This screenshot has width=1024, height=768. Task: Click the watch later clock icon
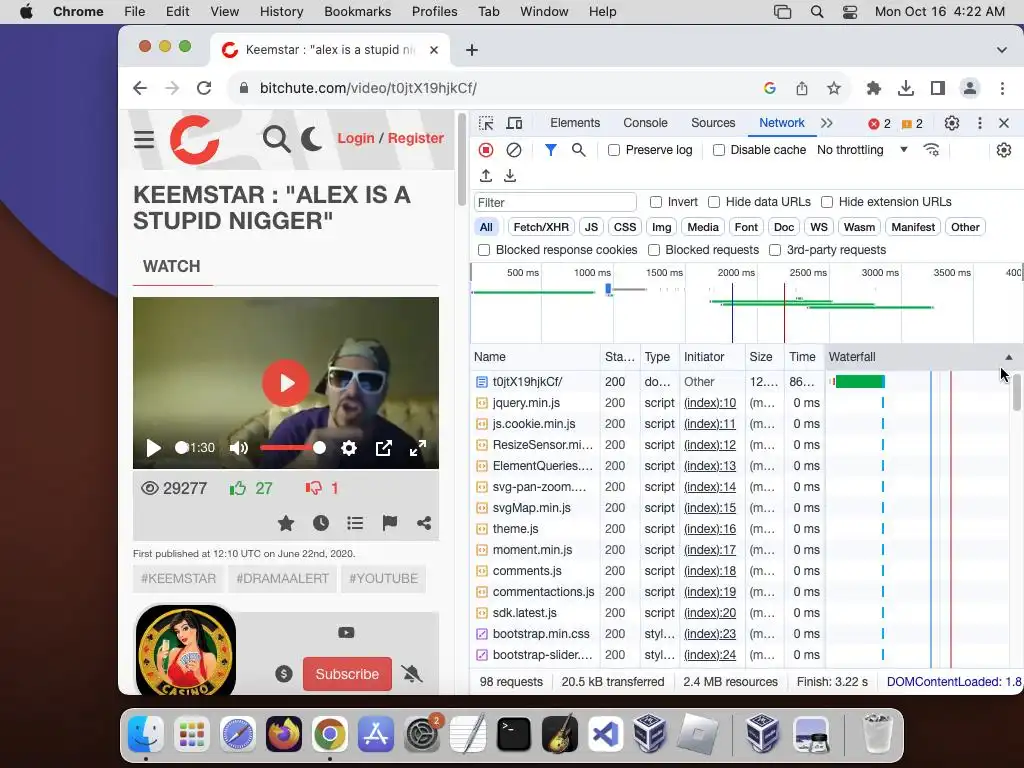pyautogui.click(x=321, y=523)
